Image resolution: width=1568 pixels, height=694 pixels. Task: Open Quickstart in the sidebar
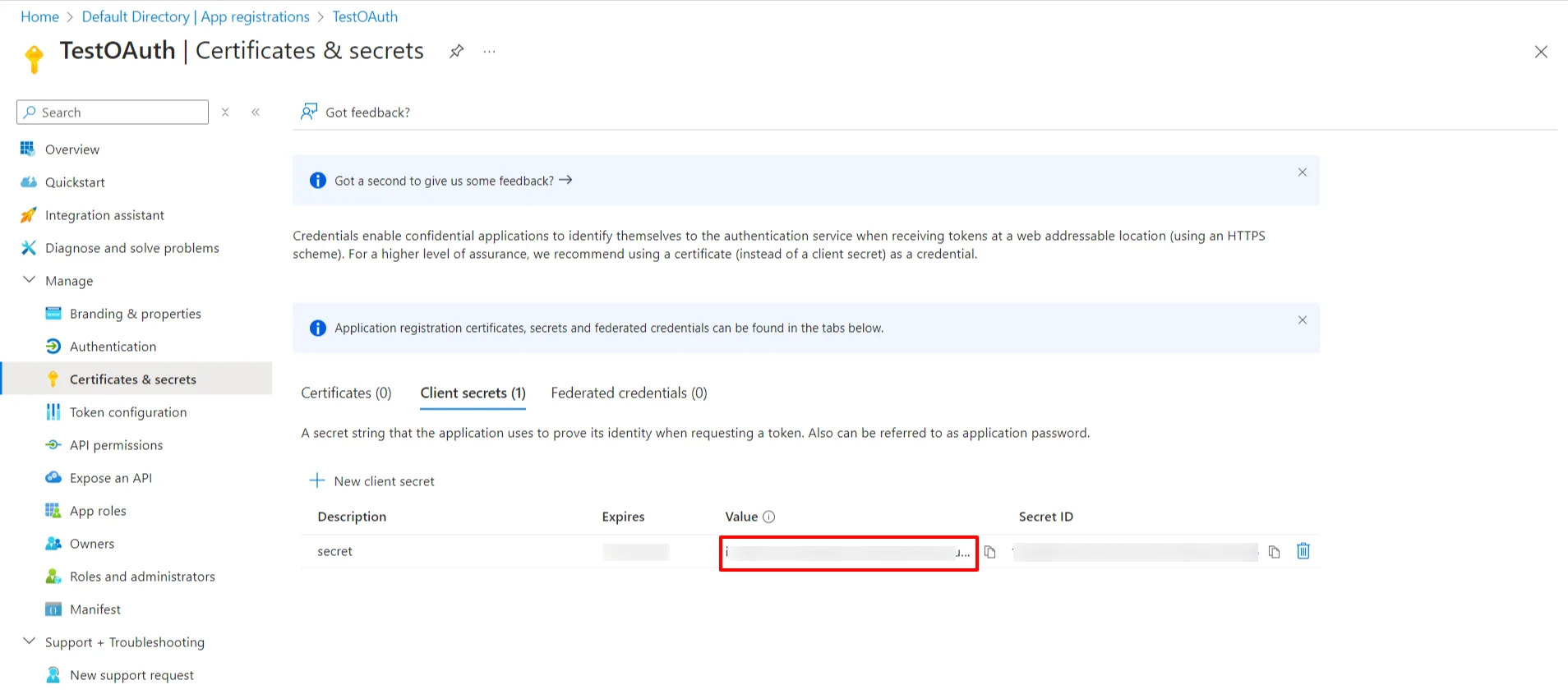coord(75,182)
